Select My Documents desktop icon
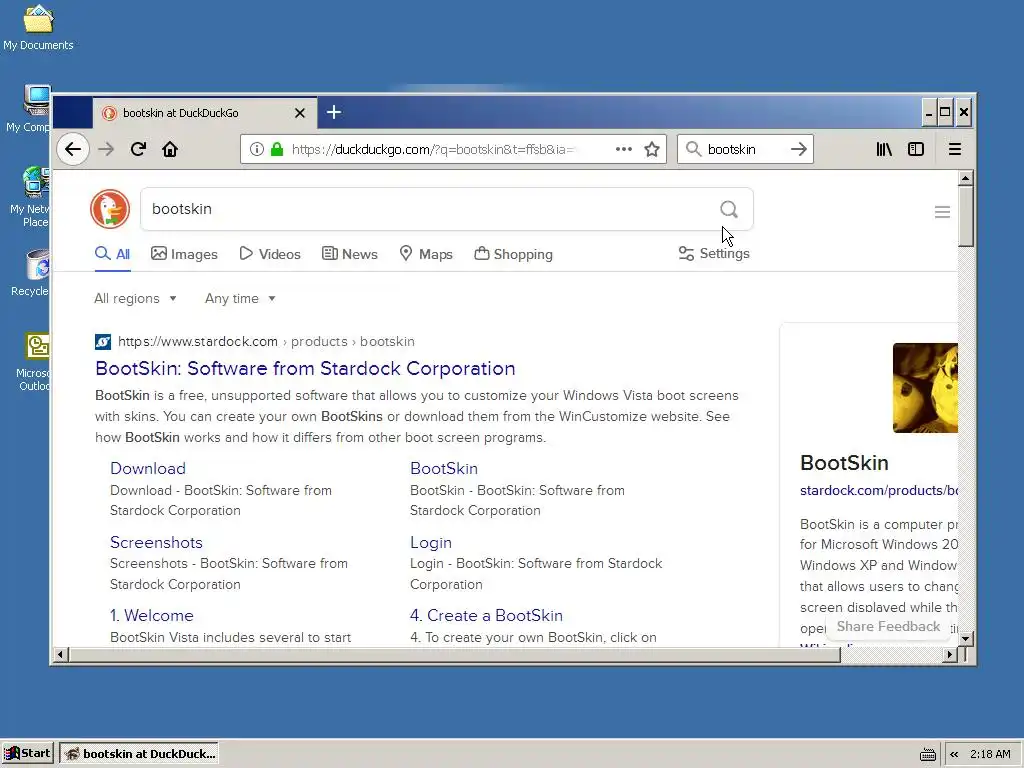The image size is (1024, 768). [x=38, y=28]
